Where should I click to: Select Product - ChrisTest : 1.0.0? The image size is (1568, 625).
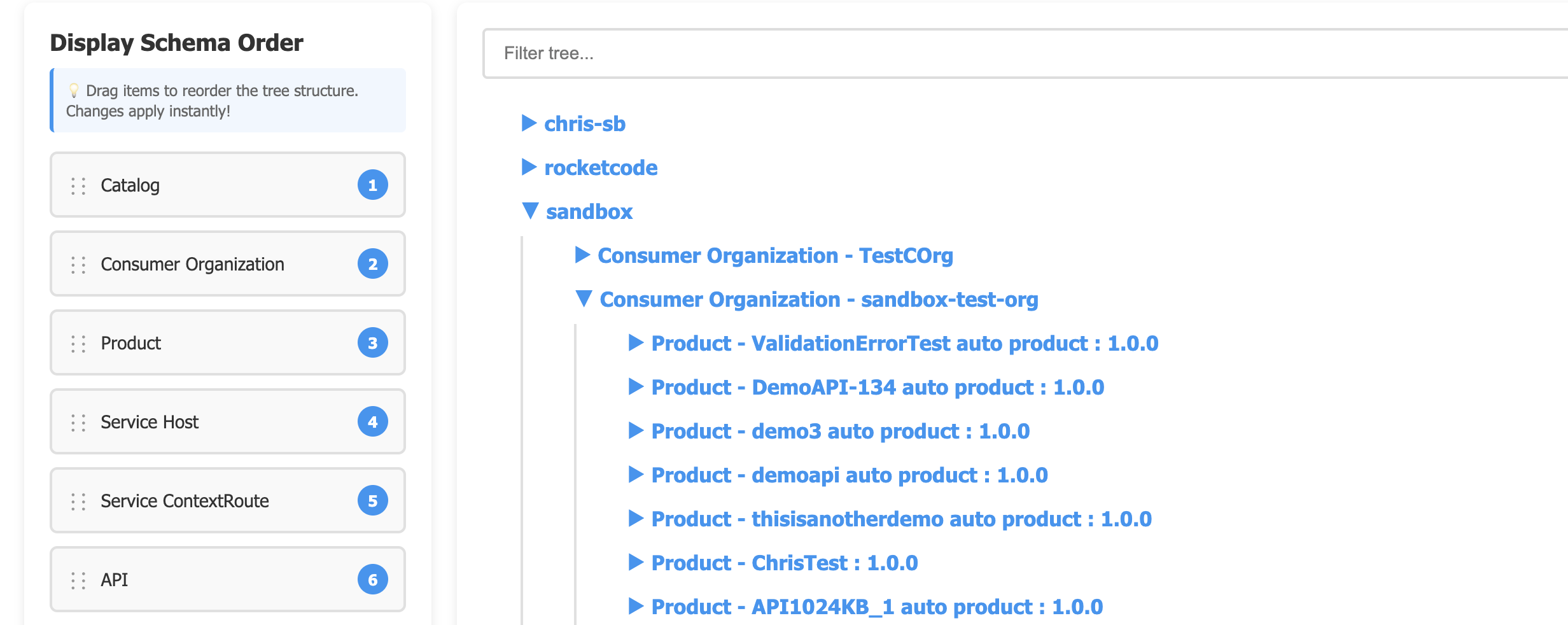pyautogui.click(x=784, y=563)
